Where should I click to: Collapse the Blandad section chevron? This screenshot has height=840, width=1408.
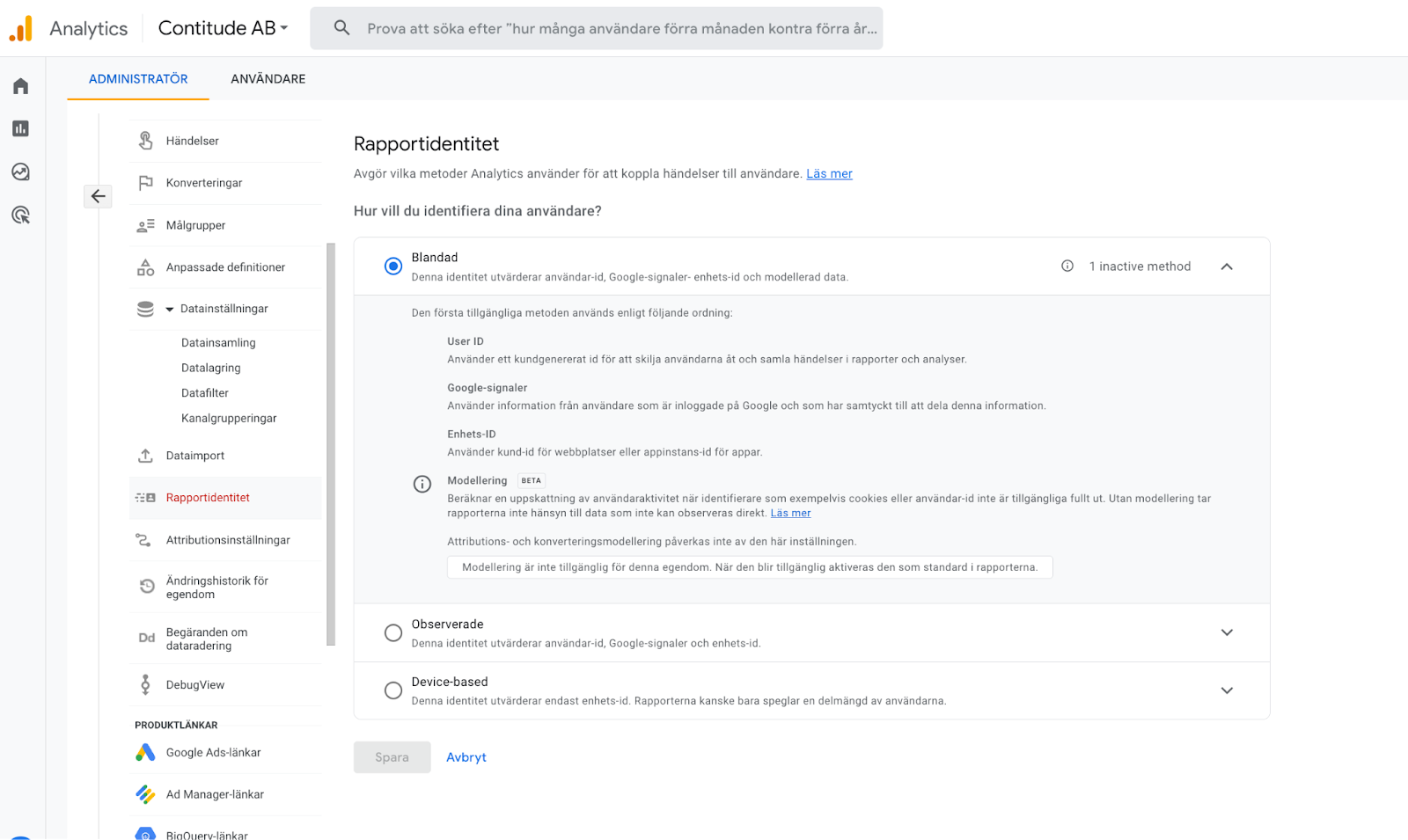coord(1227,267)
